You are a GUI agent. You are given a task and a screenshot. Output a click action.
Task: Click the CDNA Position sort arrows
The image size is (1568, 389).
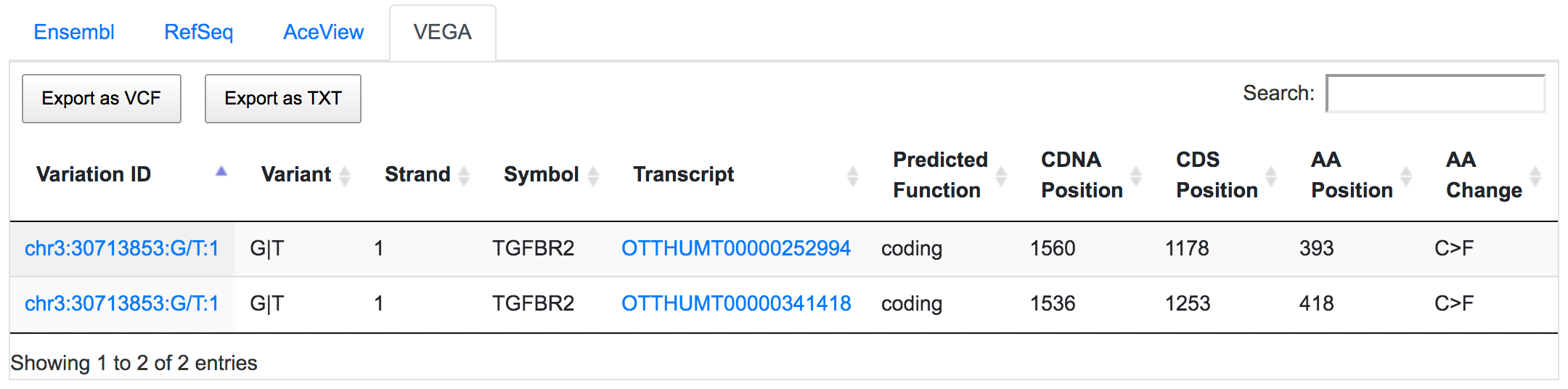[x=1136, y=176]
